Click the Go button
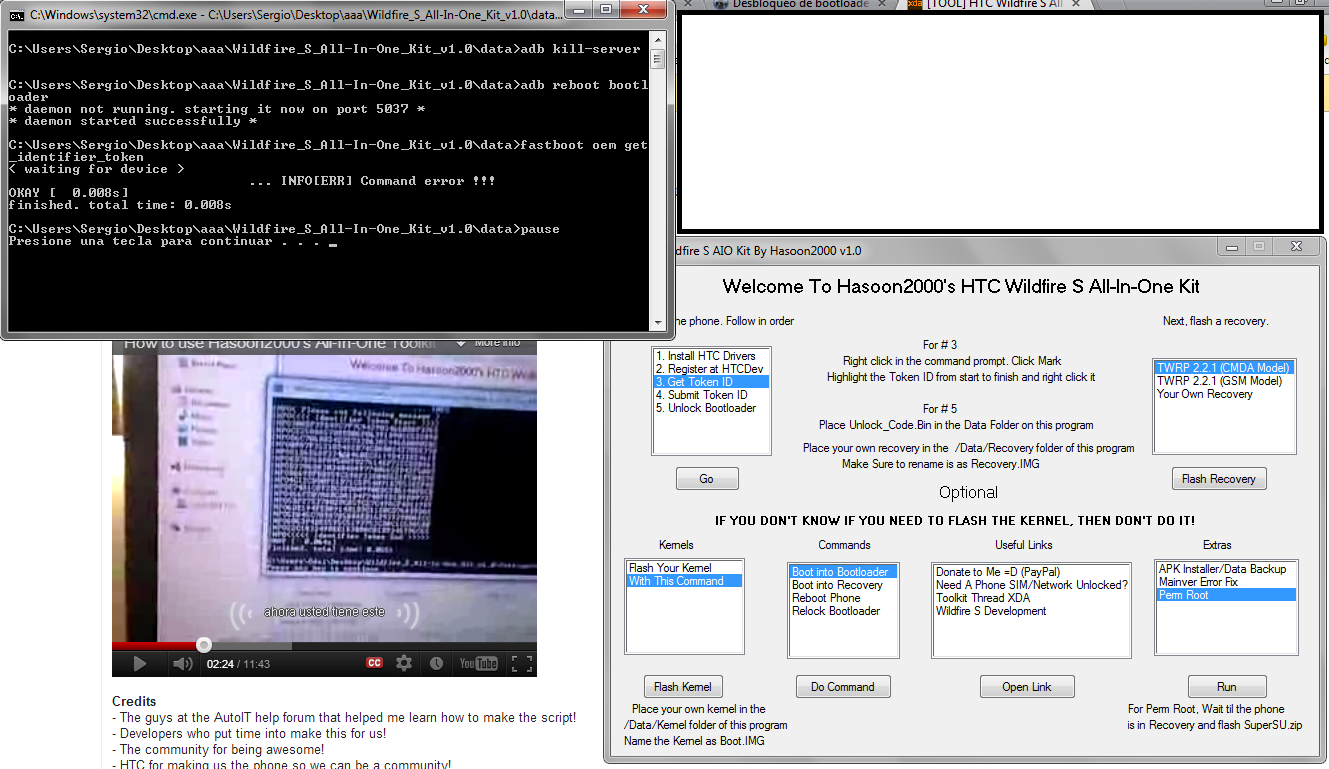The height and width of the screenshot is (769, 1329). click(x=707, y=479)
